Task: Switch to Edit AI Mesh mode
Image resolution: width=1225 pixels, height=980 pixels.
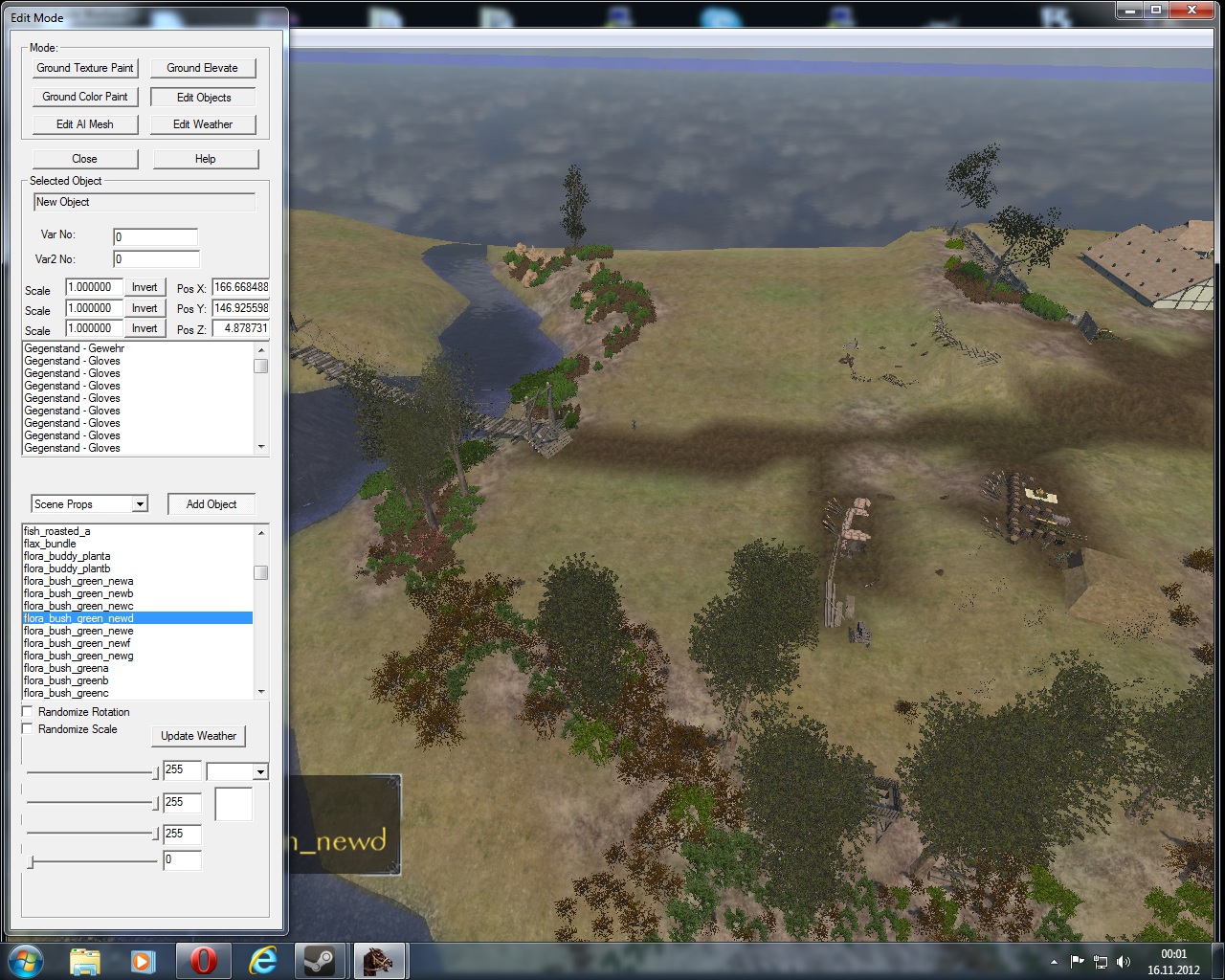Action: tap(85, 124)
